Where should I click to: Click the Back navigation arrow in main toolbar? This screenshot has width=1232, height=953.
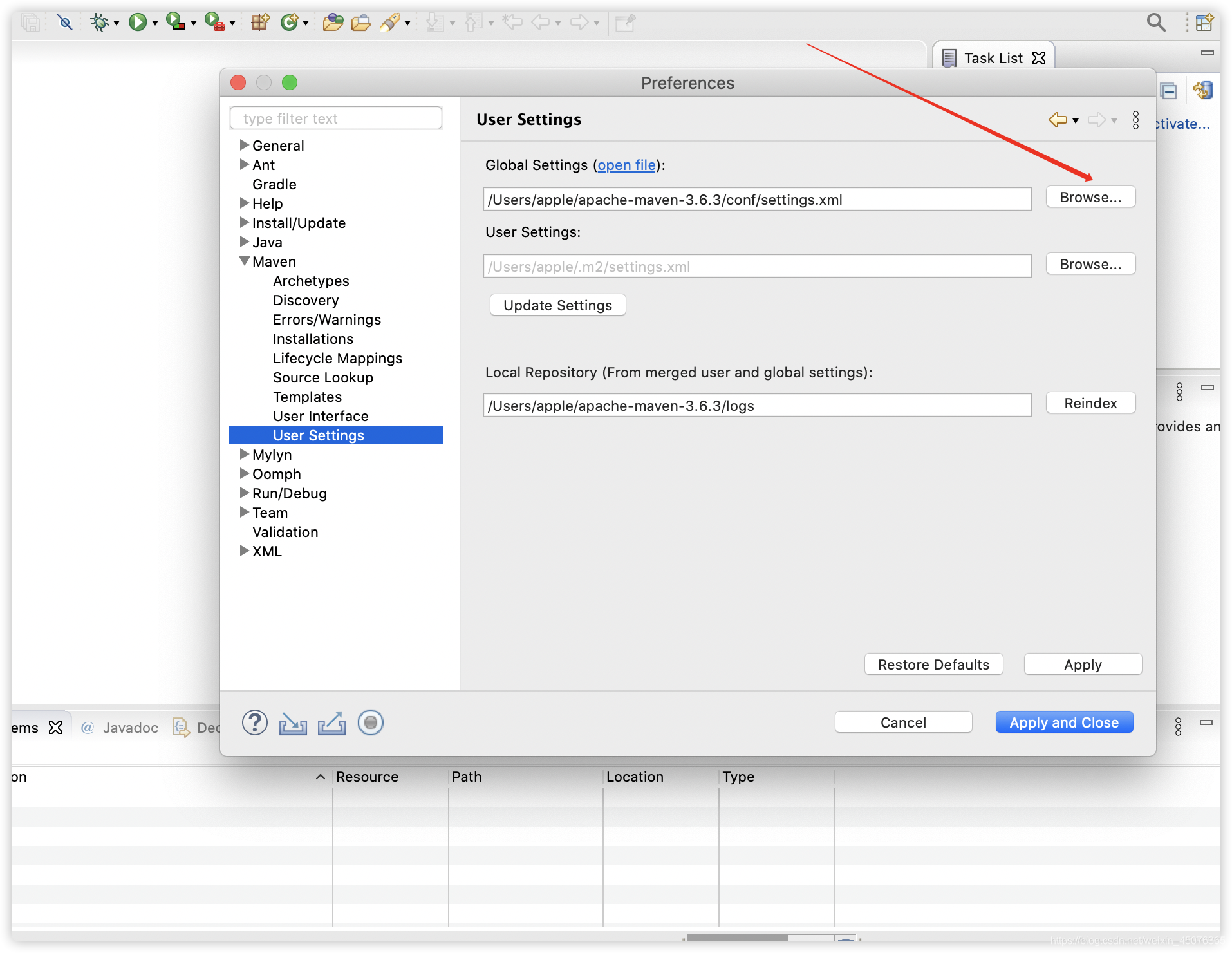[x=541, y=23]
